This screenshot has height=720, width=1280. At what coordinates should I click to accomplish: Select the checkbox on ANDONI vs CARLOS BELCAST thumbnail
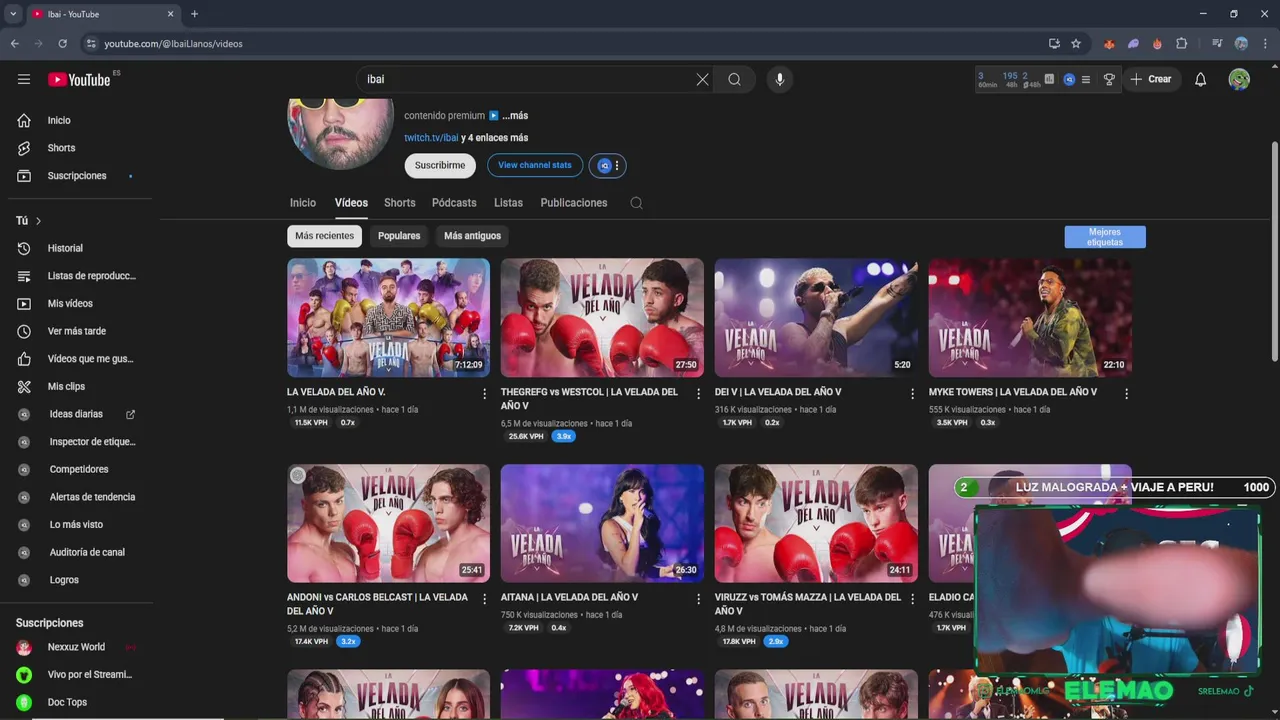tap(298, 476)
